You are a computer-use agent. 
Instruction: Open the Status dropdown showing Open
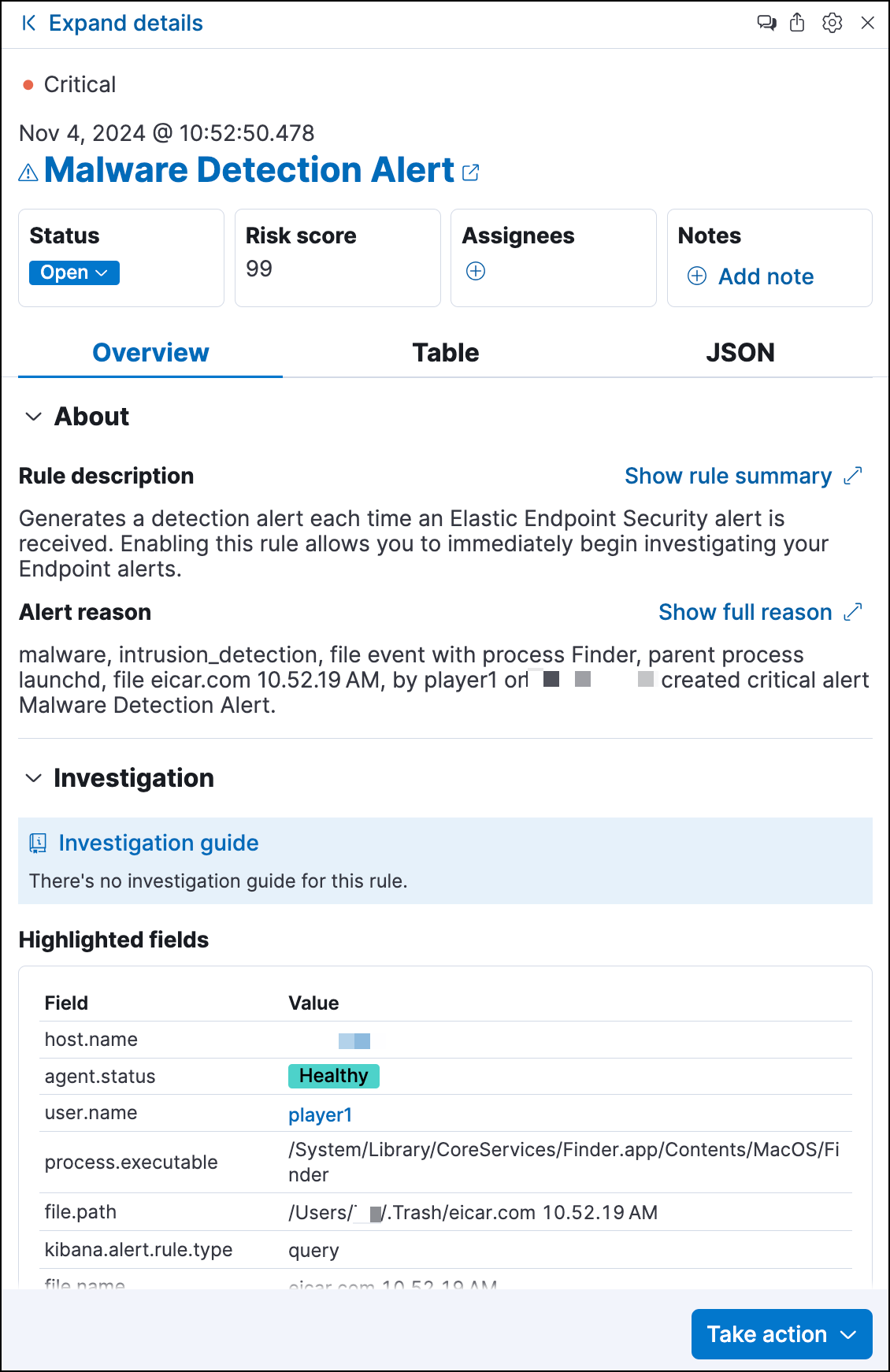point(73,273)
